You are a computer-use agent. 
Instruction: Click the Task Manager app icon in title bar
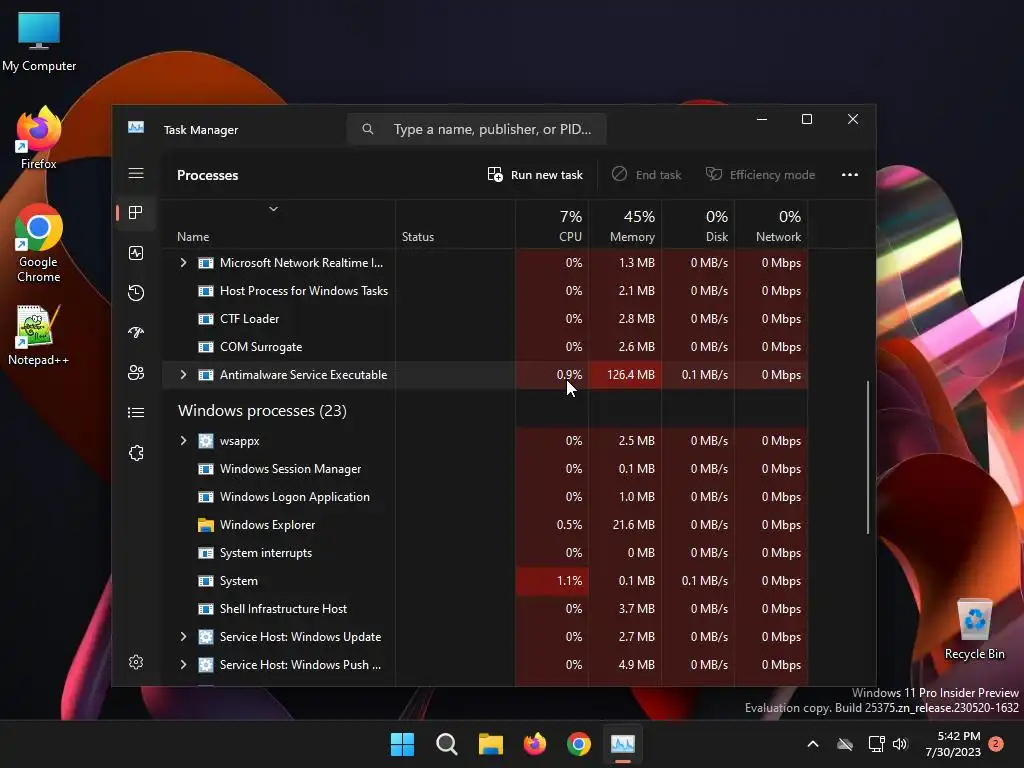[136, 127]
